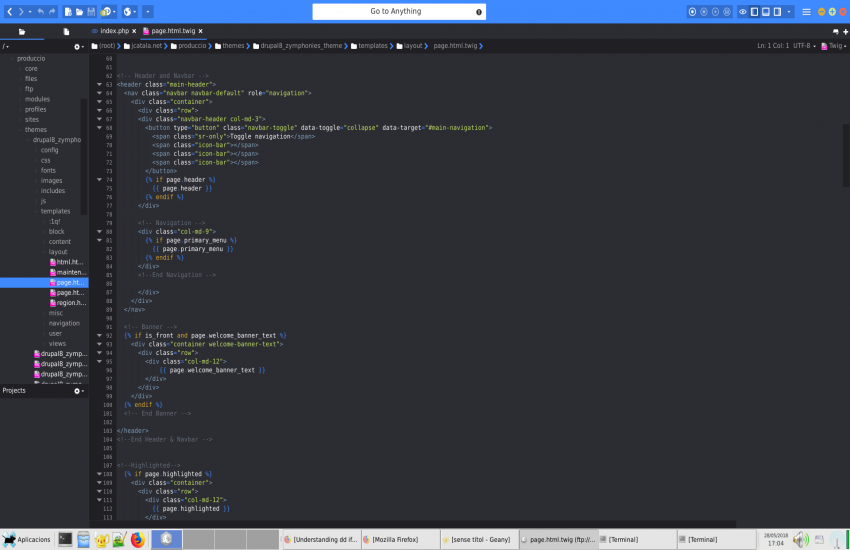Click the templates breadcrumb folder
This screenshot has width=850, height=550.
pos(369,46)
